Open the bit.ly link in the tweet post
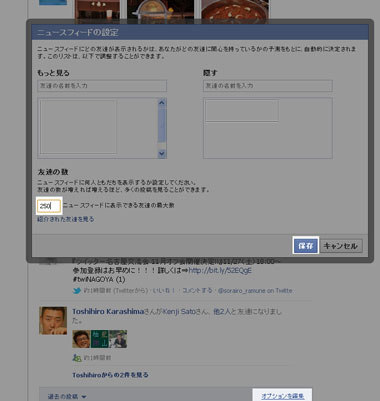Screen dimensions: 380x401 pyautogui.click(x=220, y=270)
